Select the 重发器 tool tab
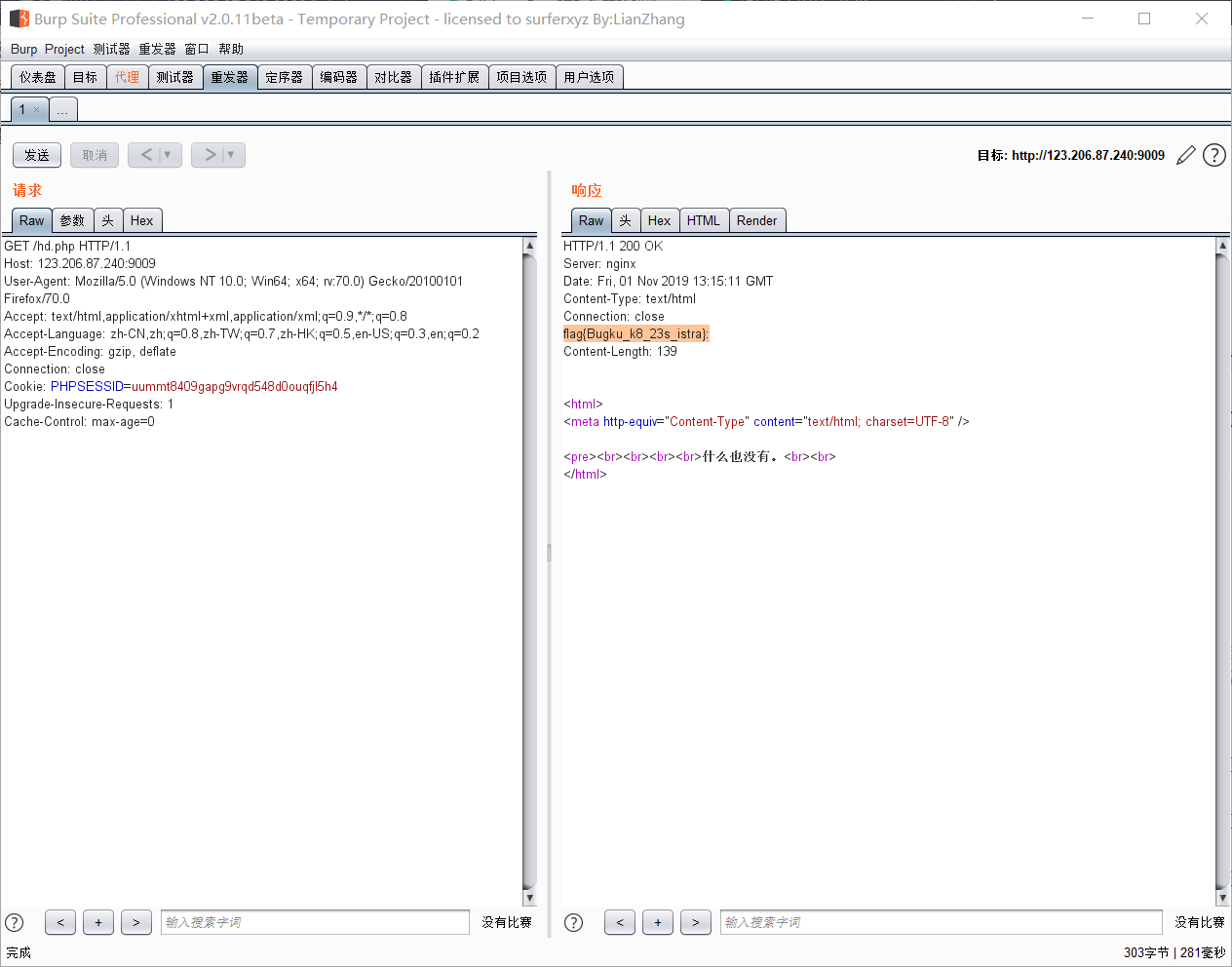Viewport: 1232px width, 967px height. pos(230,77)
